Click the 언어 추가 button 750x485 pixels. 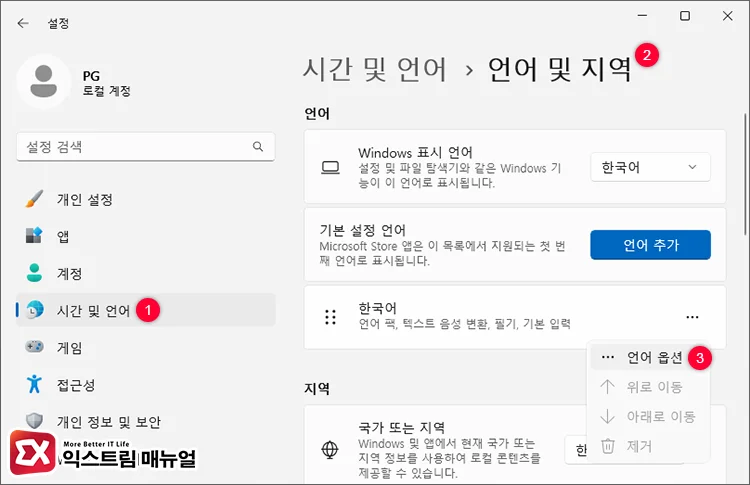click(650, 245)
